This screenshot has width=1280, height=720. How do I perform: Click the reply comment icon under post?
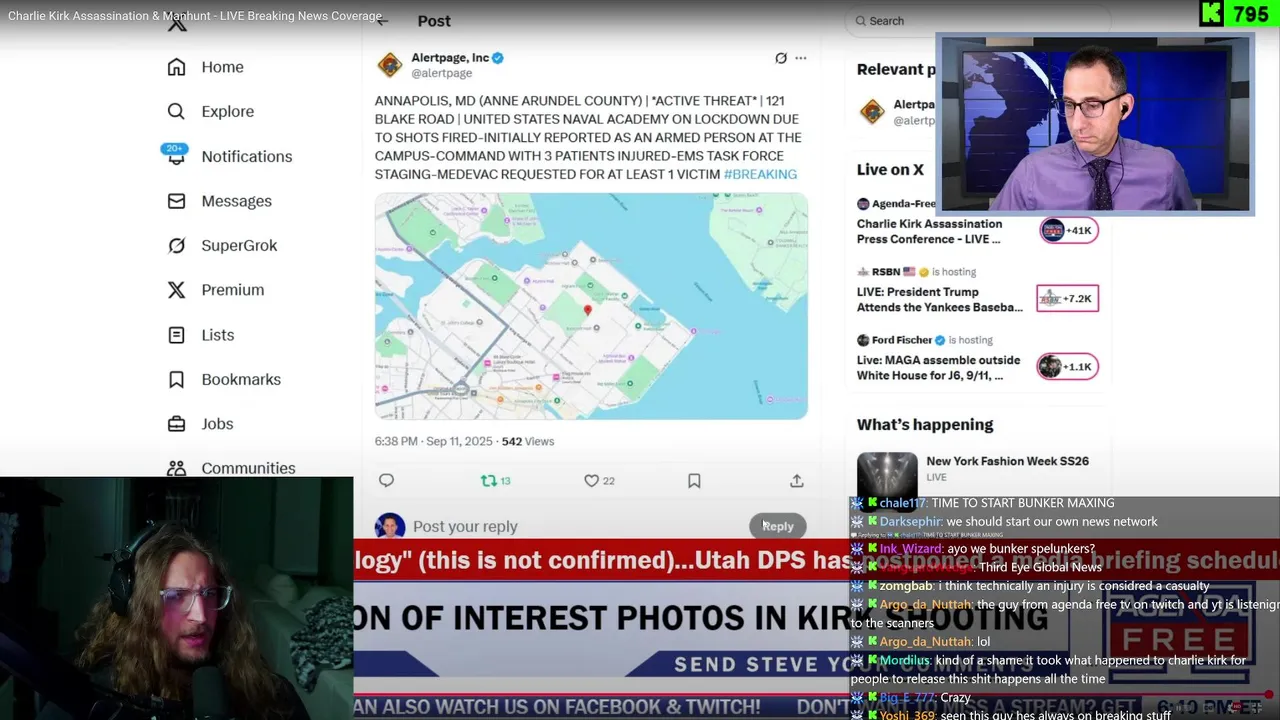click(386, 481)
